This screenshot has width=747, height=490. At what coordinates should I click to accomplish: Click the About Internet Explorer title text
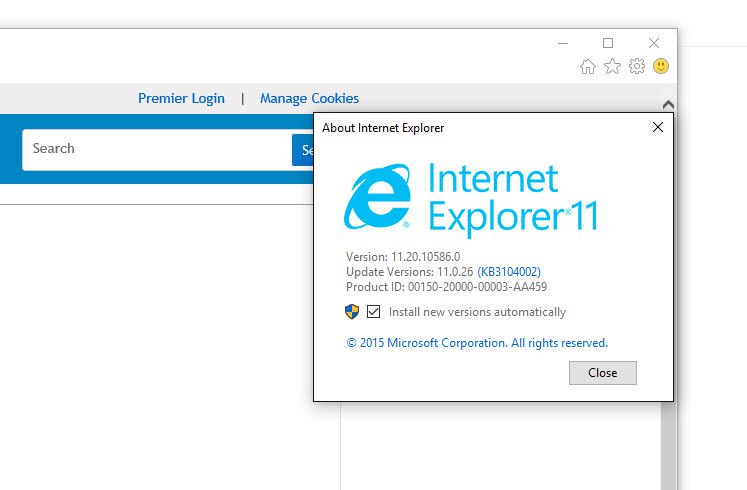pyautogui.click(x=383, y=128)
